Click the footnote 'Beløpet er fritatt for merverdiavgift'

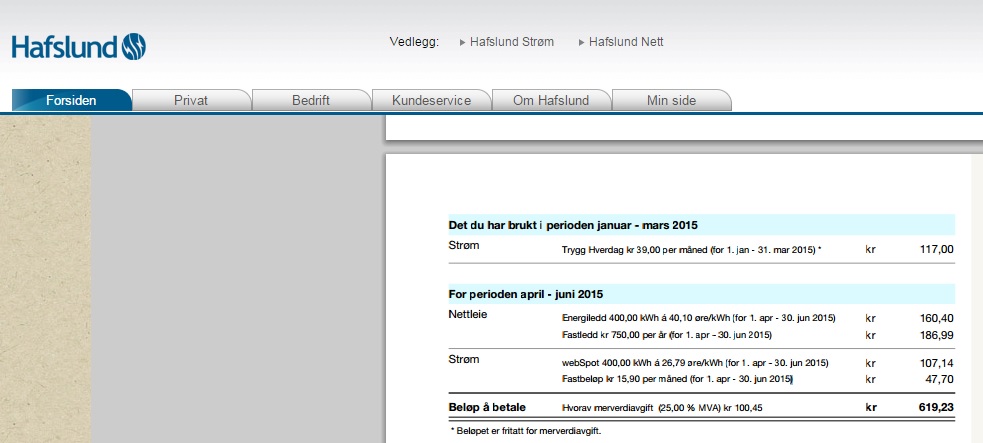click(526, 431)
